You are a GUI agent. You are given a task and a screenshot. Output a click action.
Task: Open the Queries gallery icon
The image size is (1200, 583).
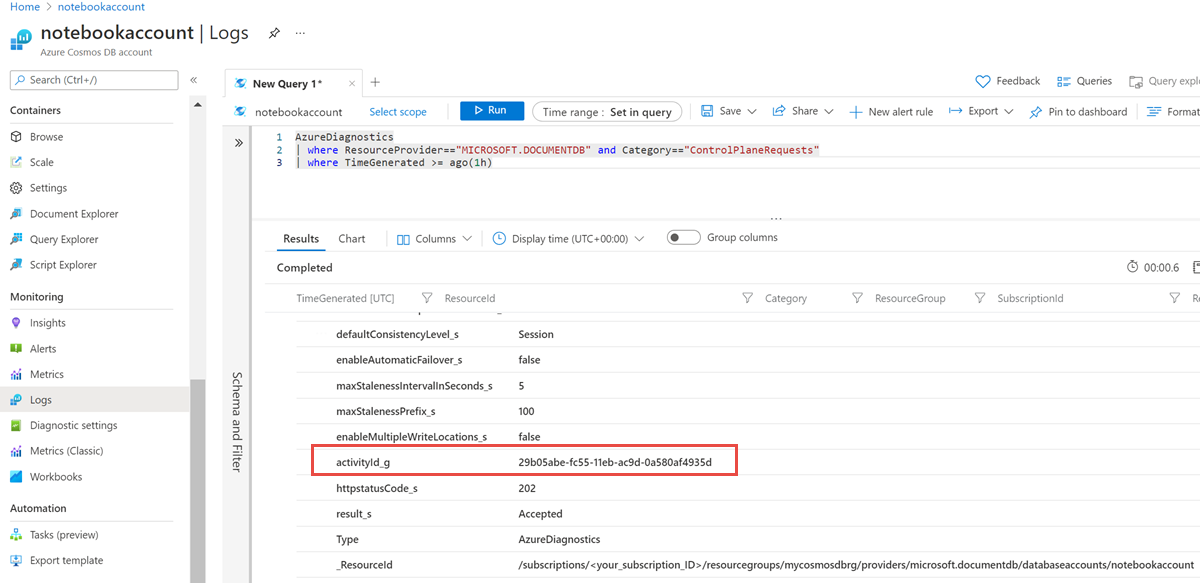click(1064, 81)
